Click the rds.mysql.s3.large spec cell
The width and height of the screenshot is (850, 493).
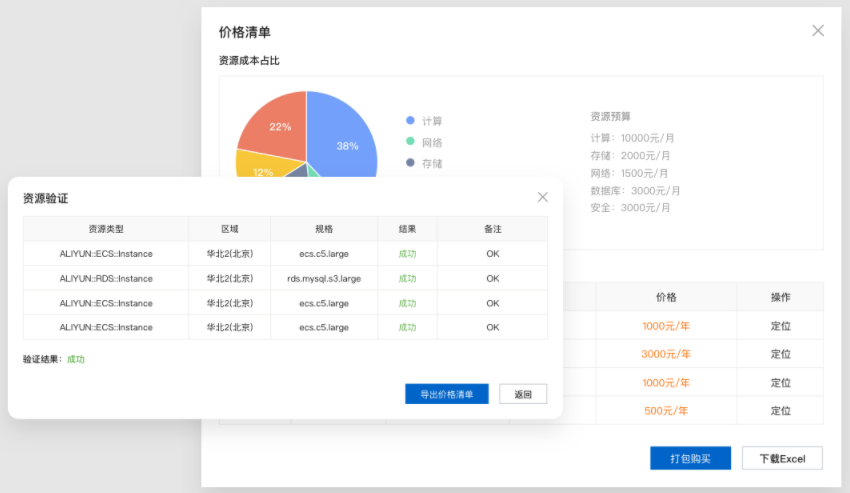(x=324, y=278)
